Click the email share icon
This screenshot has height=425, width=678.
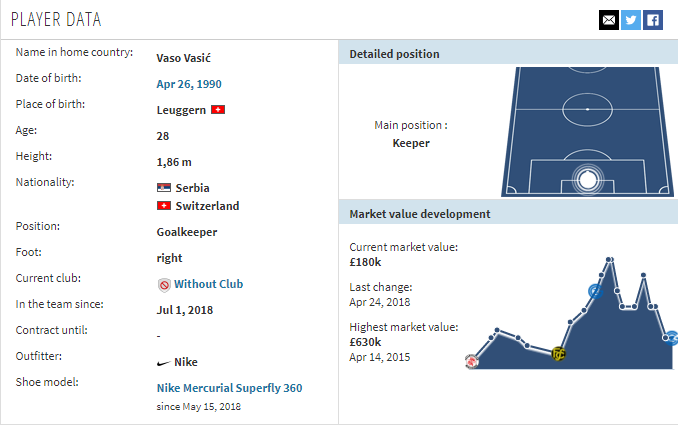[x=609, y=19]
